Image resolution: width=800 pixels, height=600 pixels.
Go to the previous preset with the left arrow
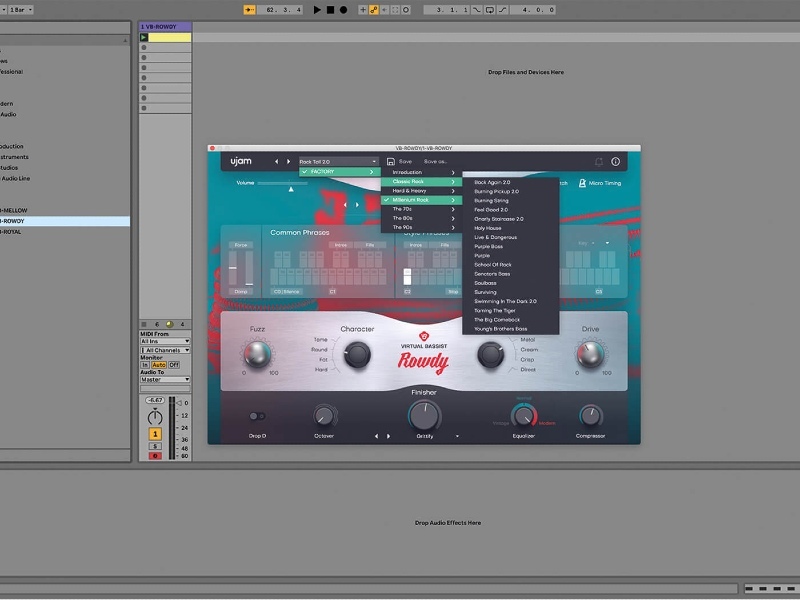(x=277, y=161)
